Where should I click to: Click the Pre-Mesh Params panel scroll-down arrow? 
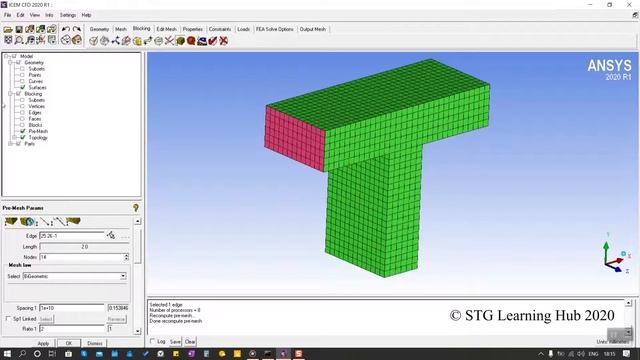click(x=138, y=331)
